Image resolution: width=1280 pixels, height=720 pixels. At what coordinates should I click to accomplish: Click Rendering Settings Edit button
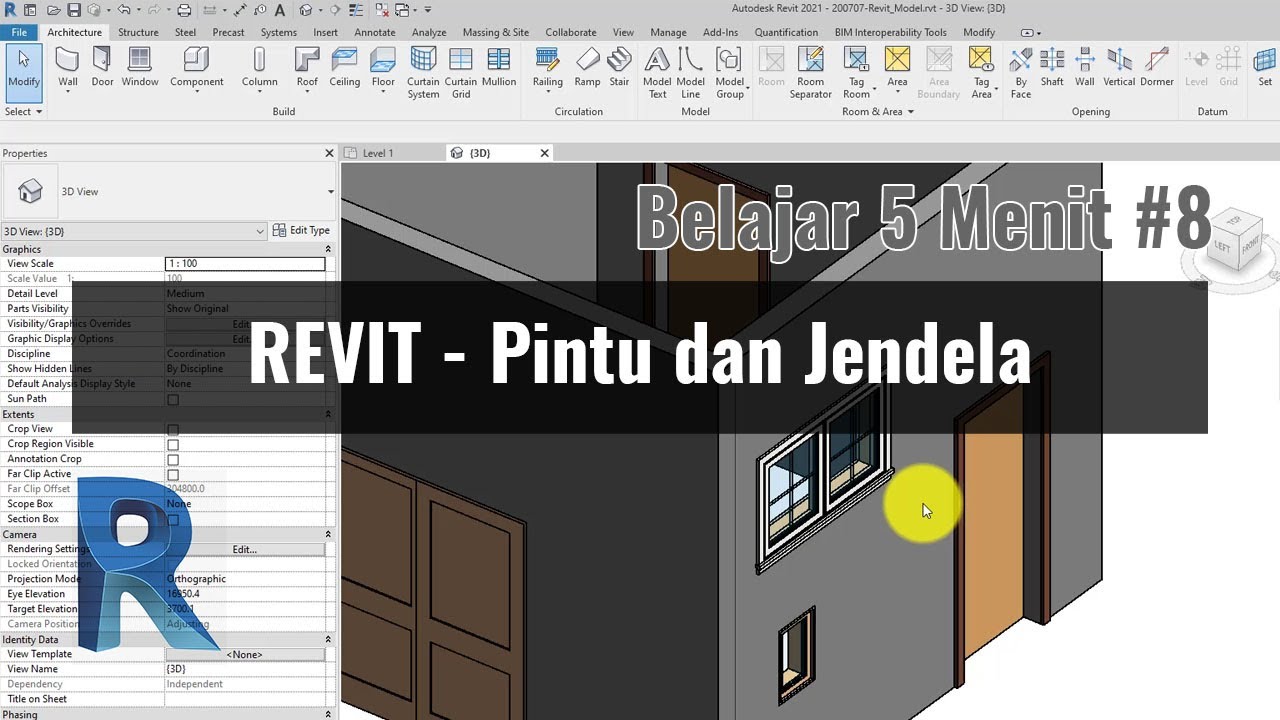click(245, 549)
